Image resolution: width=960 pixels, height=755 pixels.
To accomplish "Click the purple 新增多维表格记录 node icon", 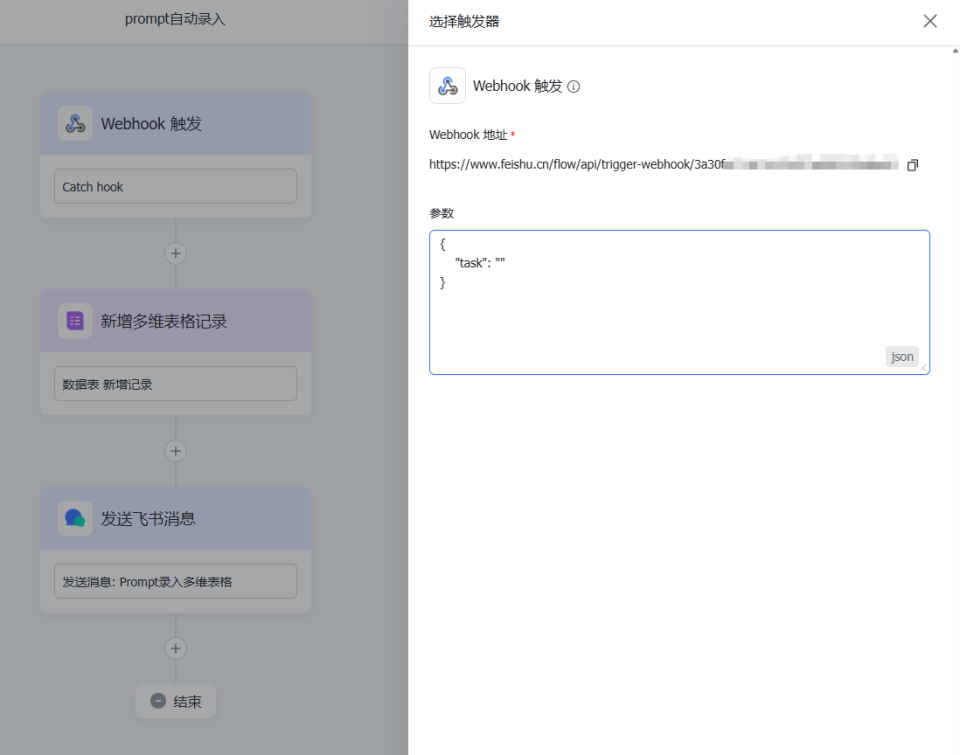I will pos(75,321).
